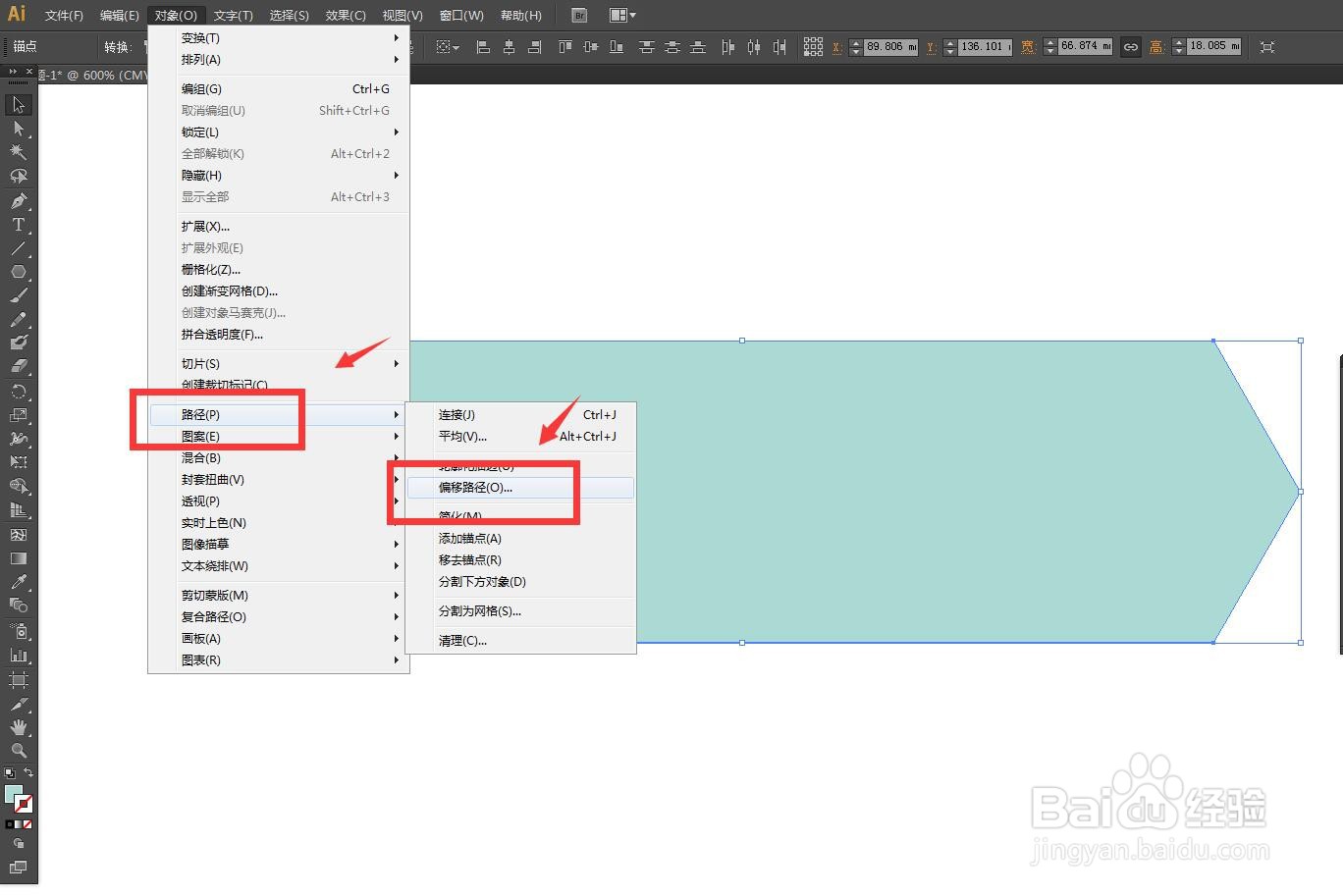Expand the 隐藏(H) submenu
The width and height of the screenshot is (1343, 896).
click(278, 176)
